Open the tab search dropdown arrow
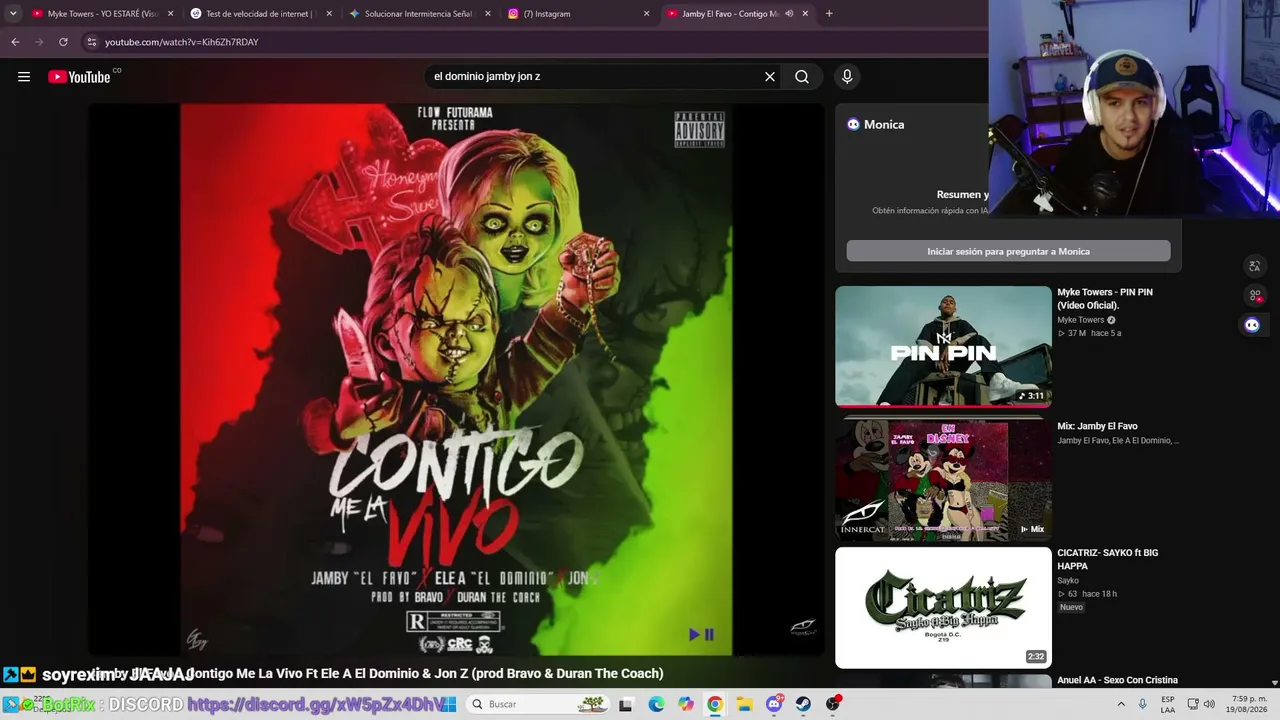 pos(13,14)
